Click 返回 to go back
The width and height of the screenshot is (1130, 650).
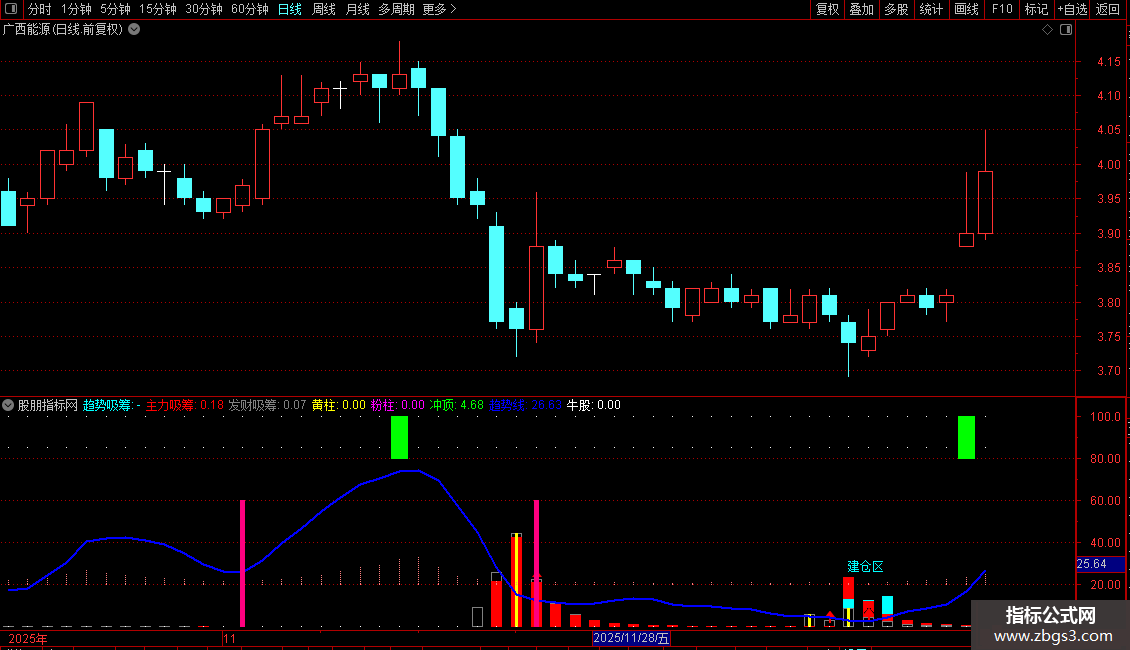point(1108,9)
